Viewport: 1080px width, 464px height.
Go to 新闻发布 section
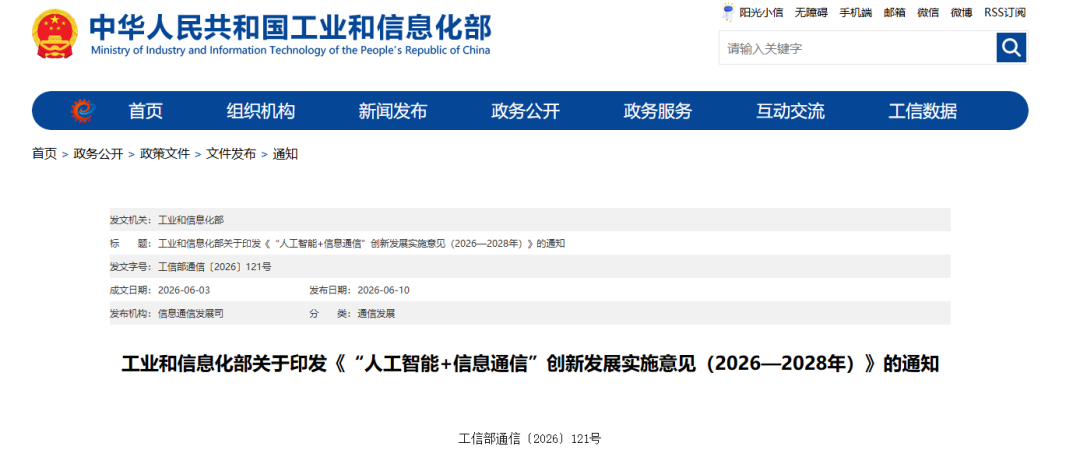coord(393,111)
